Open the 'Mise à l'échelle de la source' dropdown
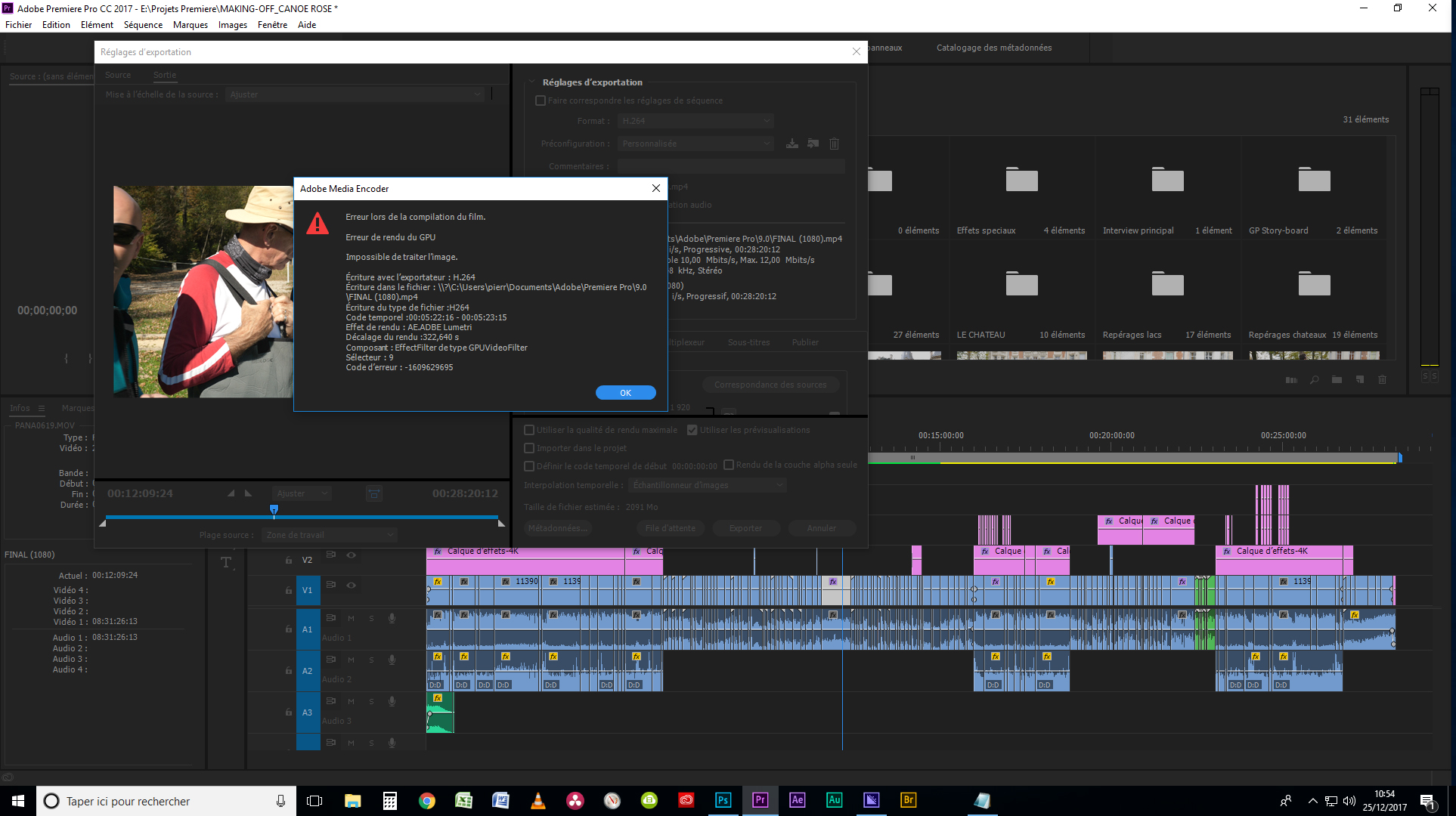This screenshot has height=816, width=1456. tap(355, 94)
